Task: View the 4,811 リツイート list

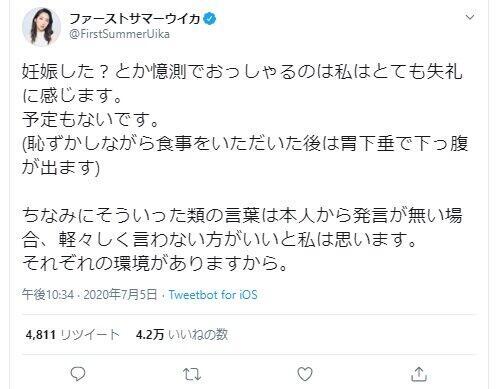Action: click(73, 334)
